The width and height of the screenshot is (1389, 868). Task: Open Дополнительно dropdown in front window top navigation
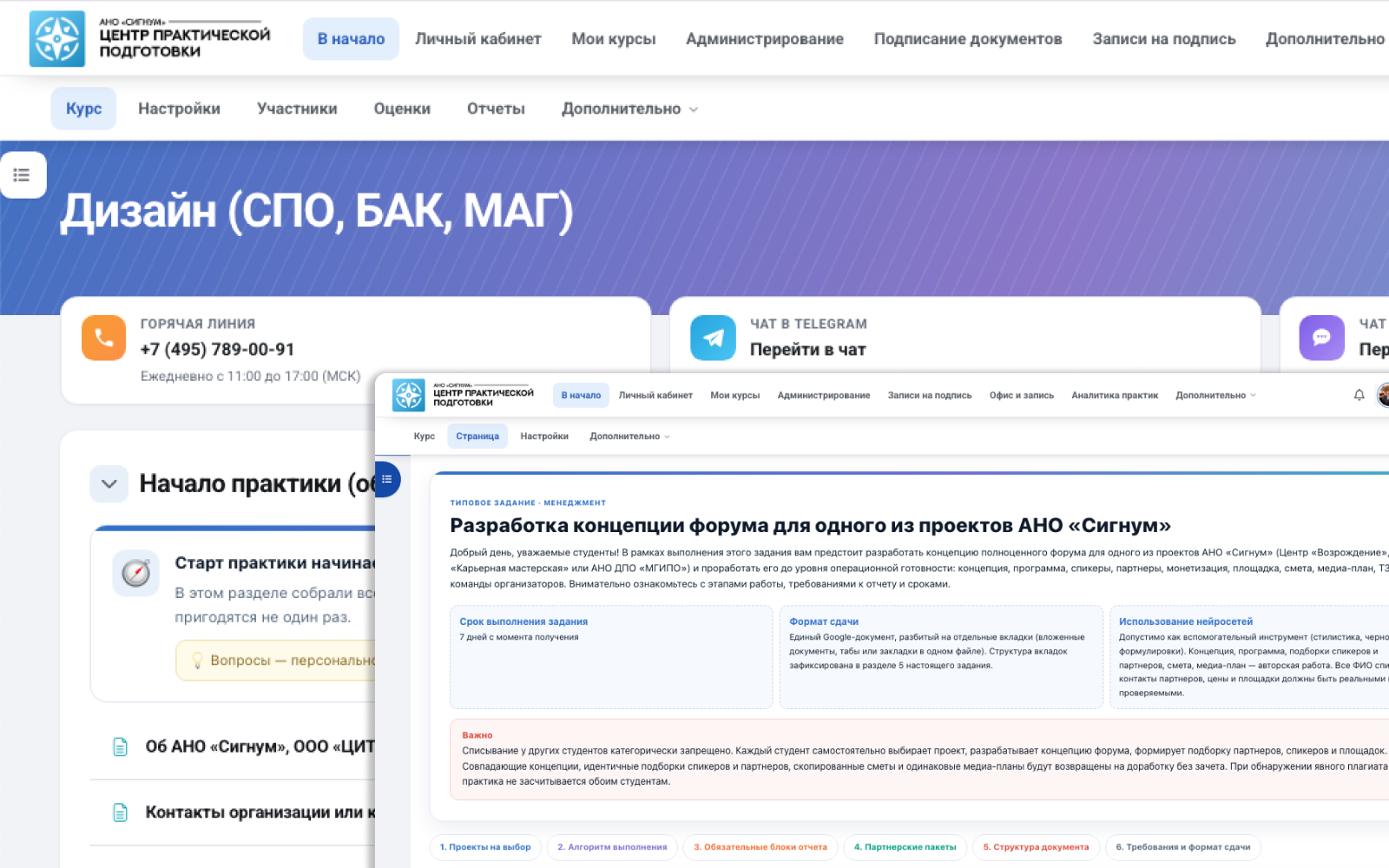click(1215, 395)
